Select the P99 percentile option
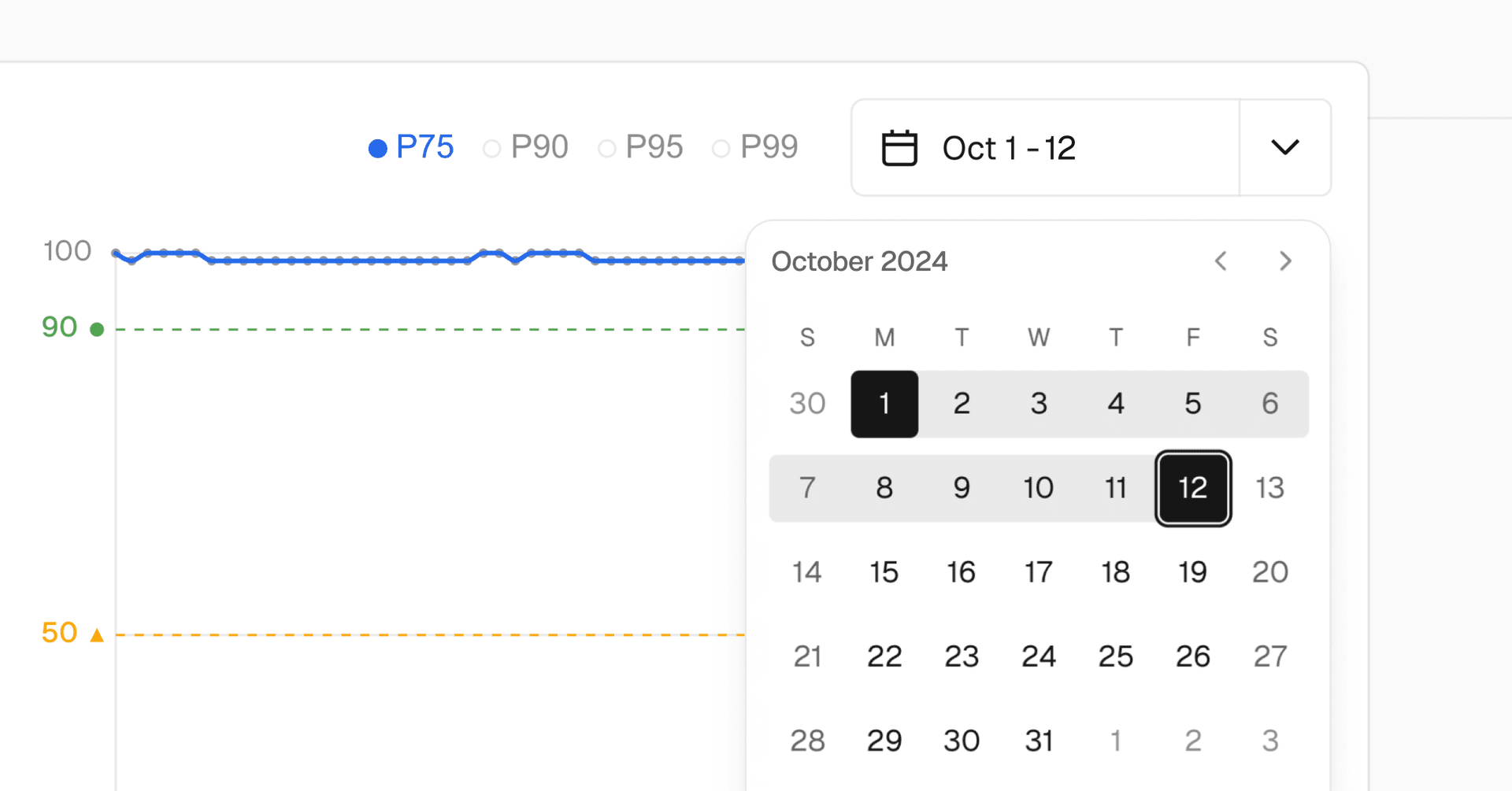Screen dimensions: 1512x791 (755, 147)
